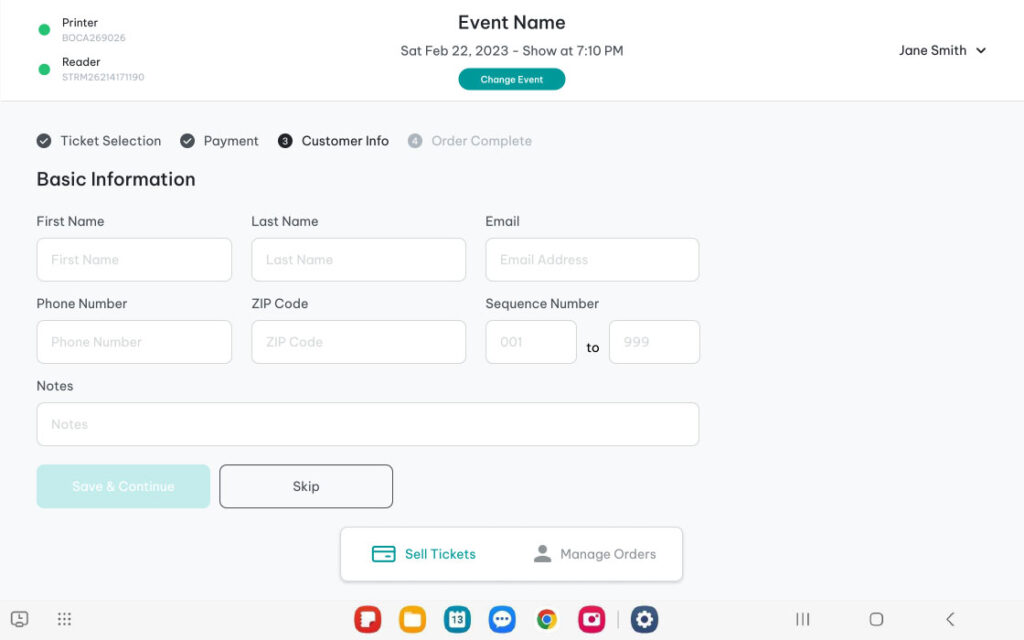This screenshot has width=1024, height=640.
Task: Select the ZIP Code input box
Action: click(358, 342)
